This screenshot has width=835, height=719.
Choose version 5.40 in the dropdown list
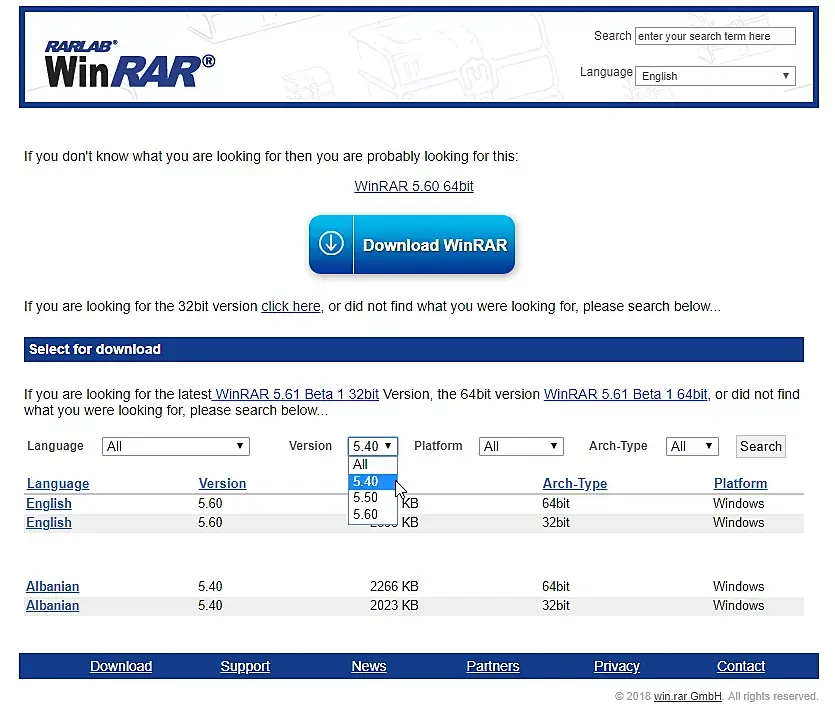point(373,481)
